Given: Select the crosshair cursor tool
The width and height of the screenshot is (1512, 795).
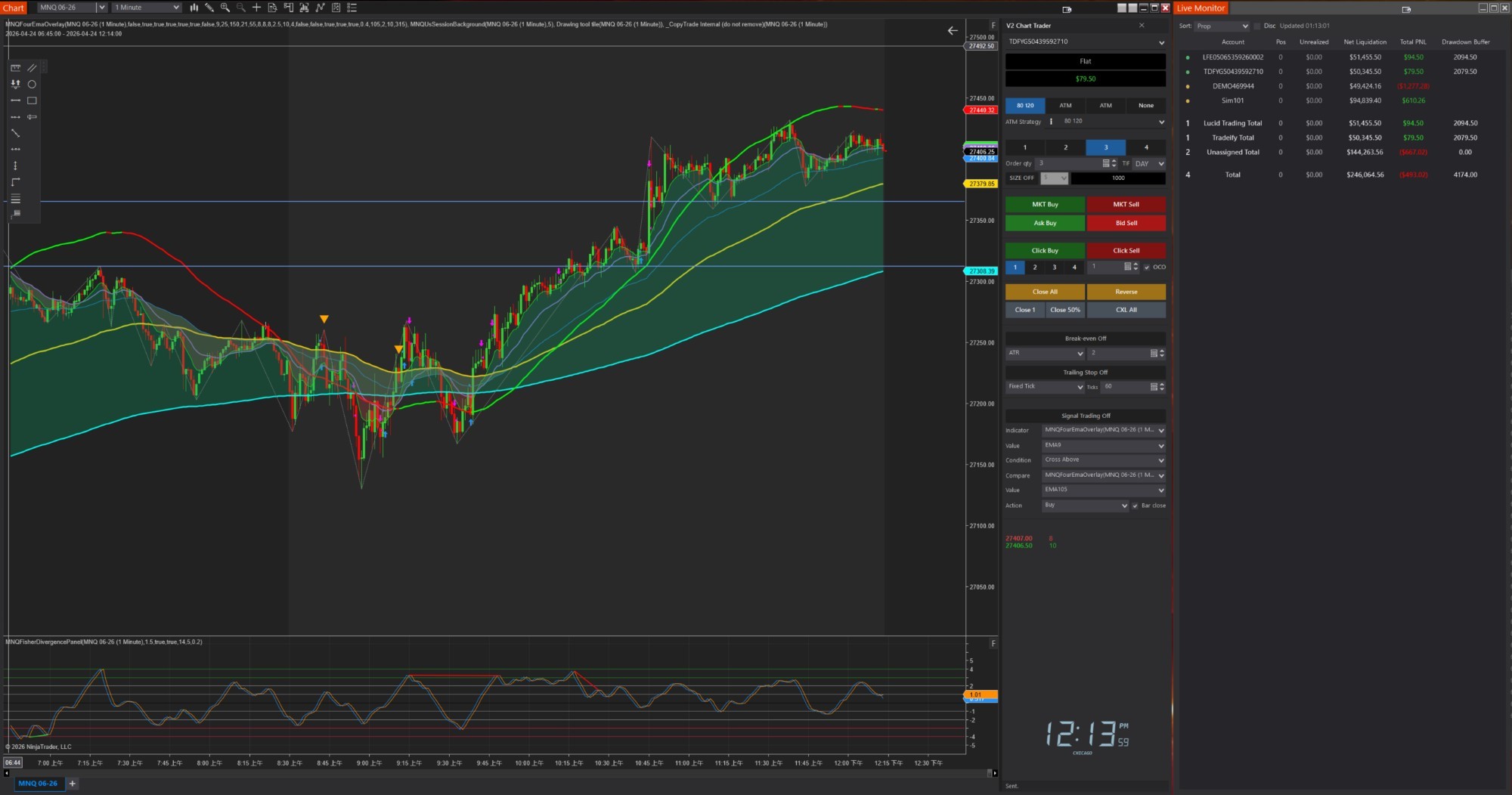Looking at the screenshot, I should pos(257,7).
